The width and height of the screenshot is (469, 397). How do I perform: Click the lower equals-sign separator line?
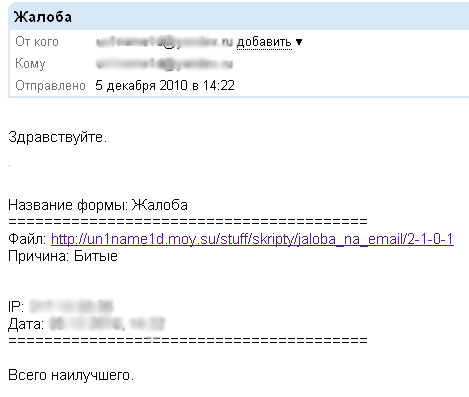tap(188, 341)
